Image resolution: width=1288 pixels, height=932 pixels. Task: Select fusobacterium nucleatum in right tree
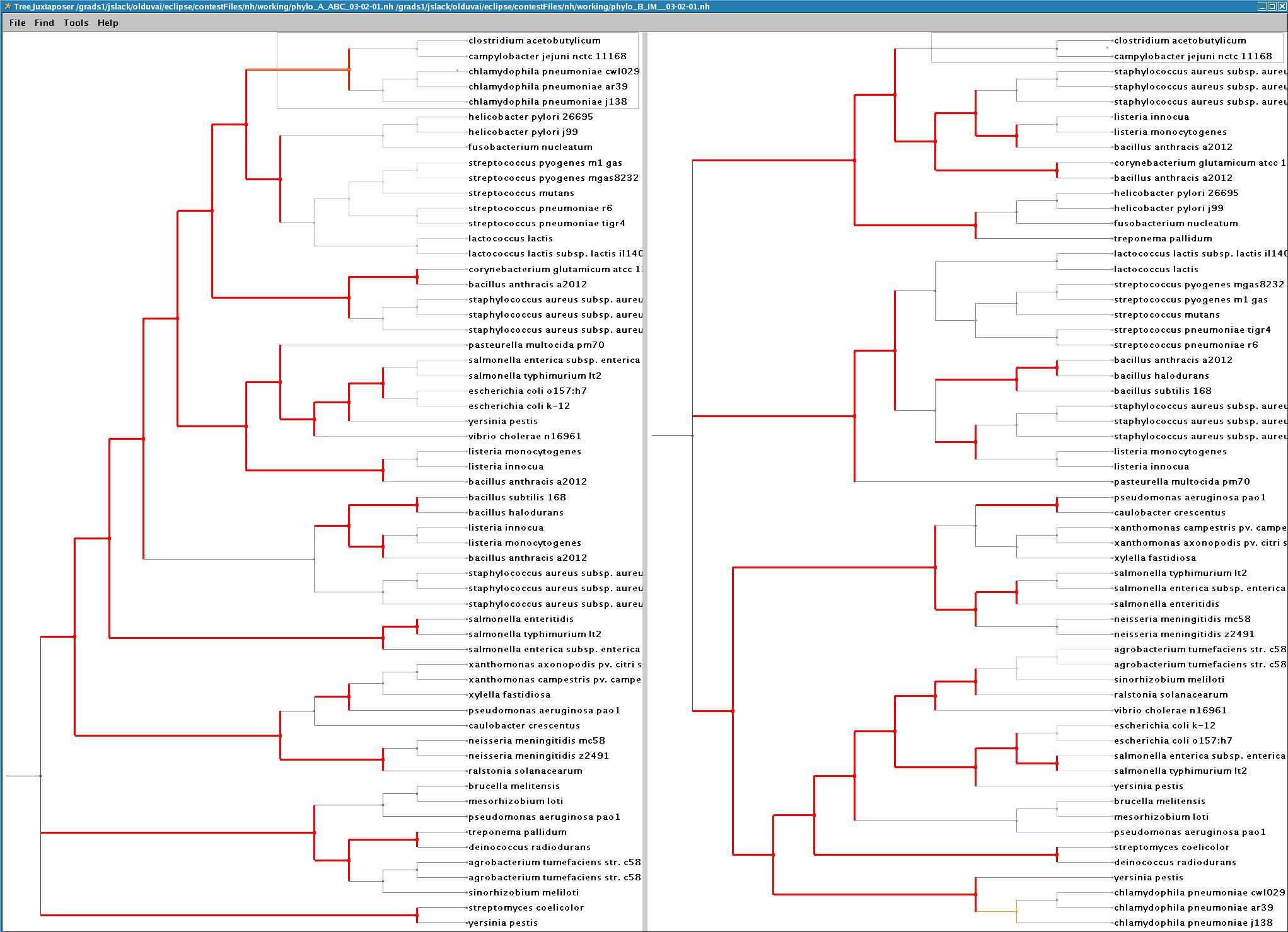[x=1176, y=223]
